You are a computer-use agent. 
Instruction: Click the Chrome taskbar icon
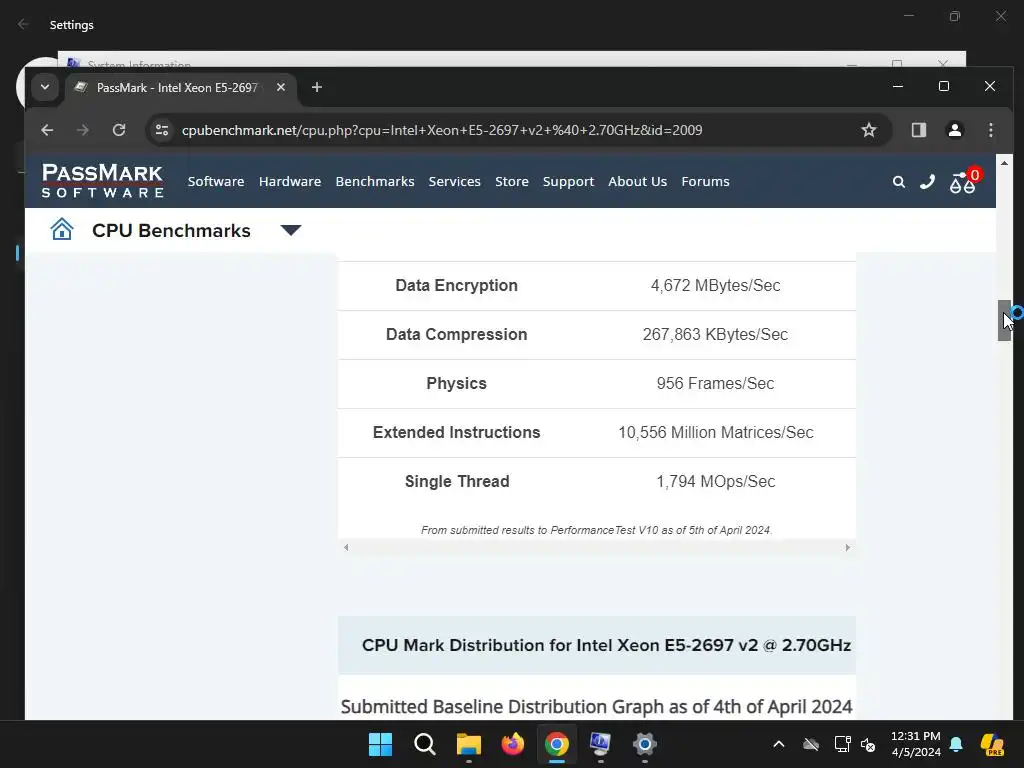coord(556,744)
